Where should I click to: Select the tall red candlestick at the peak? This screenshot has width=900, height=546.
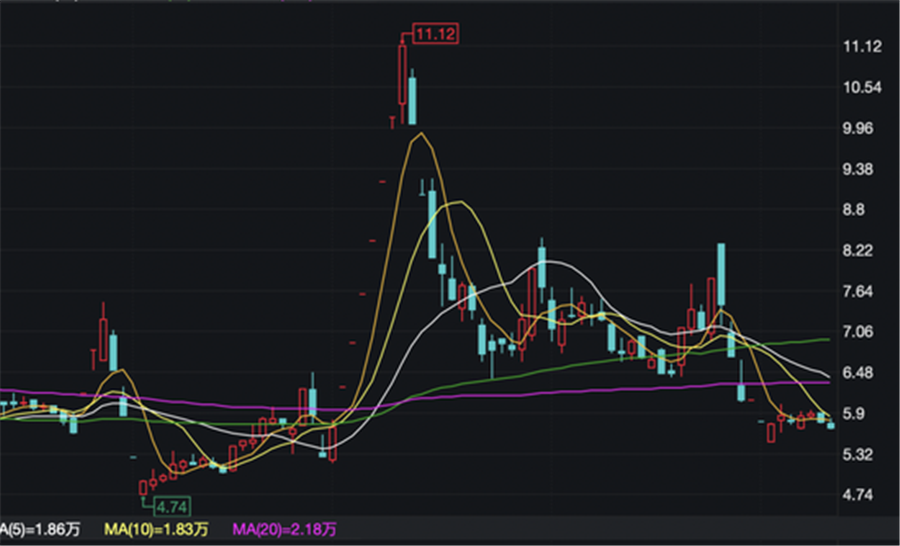point(402,74)
